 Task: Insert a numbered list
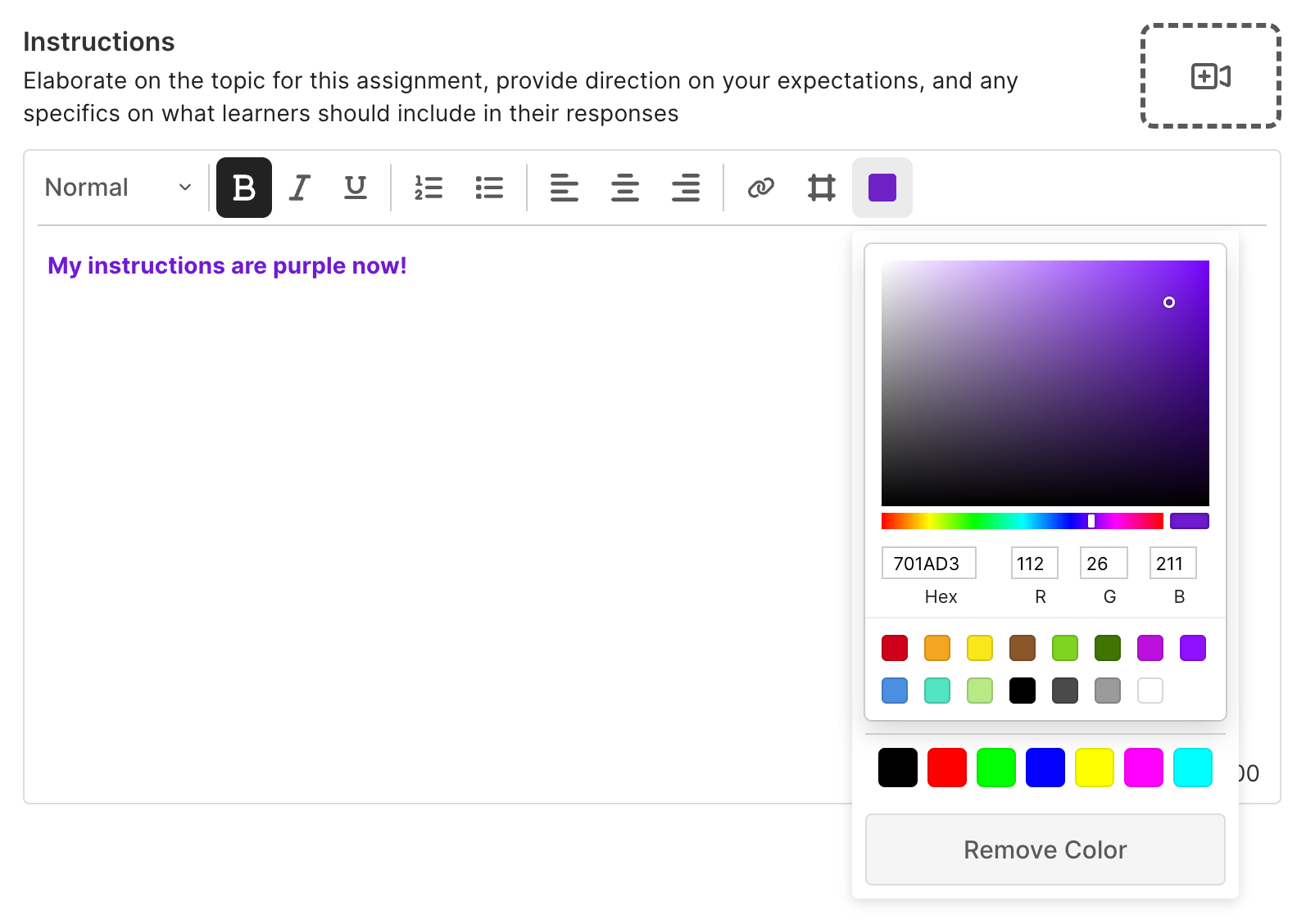click(429, 188)
